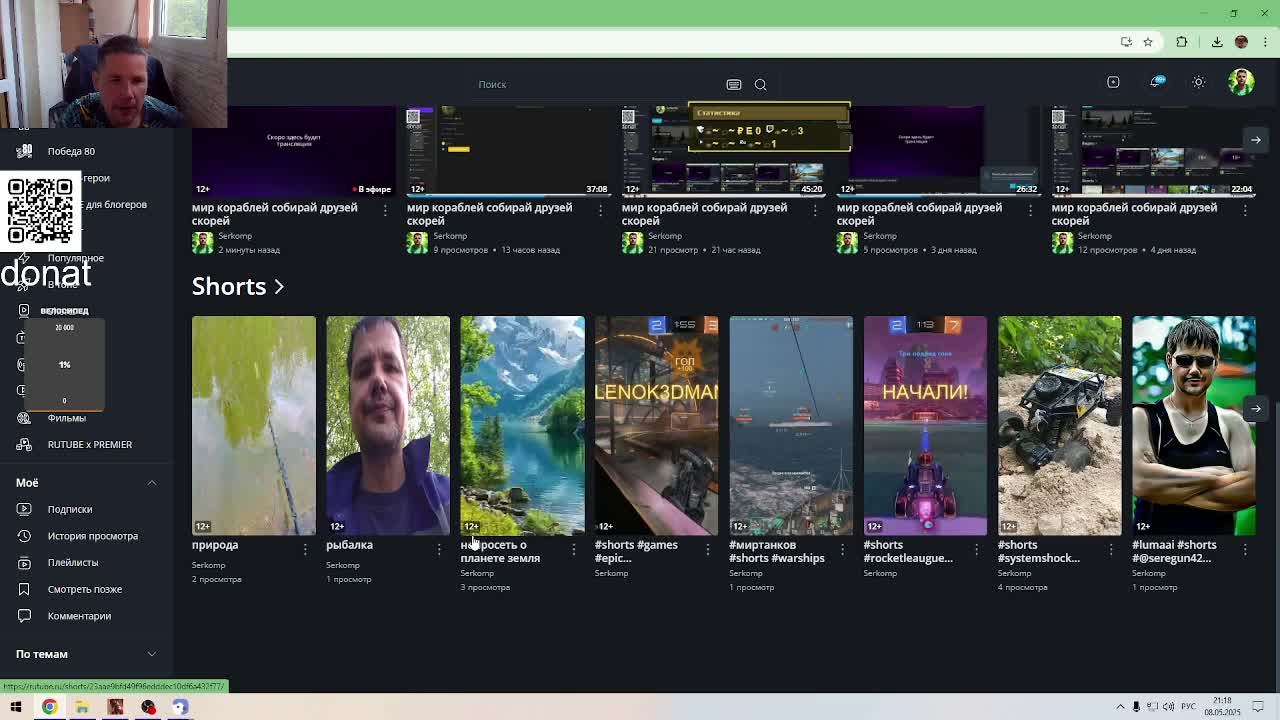Screen dimensions: 1280x720
Task: Open the Windows Start menu
Action: click(16, 707)
